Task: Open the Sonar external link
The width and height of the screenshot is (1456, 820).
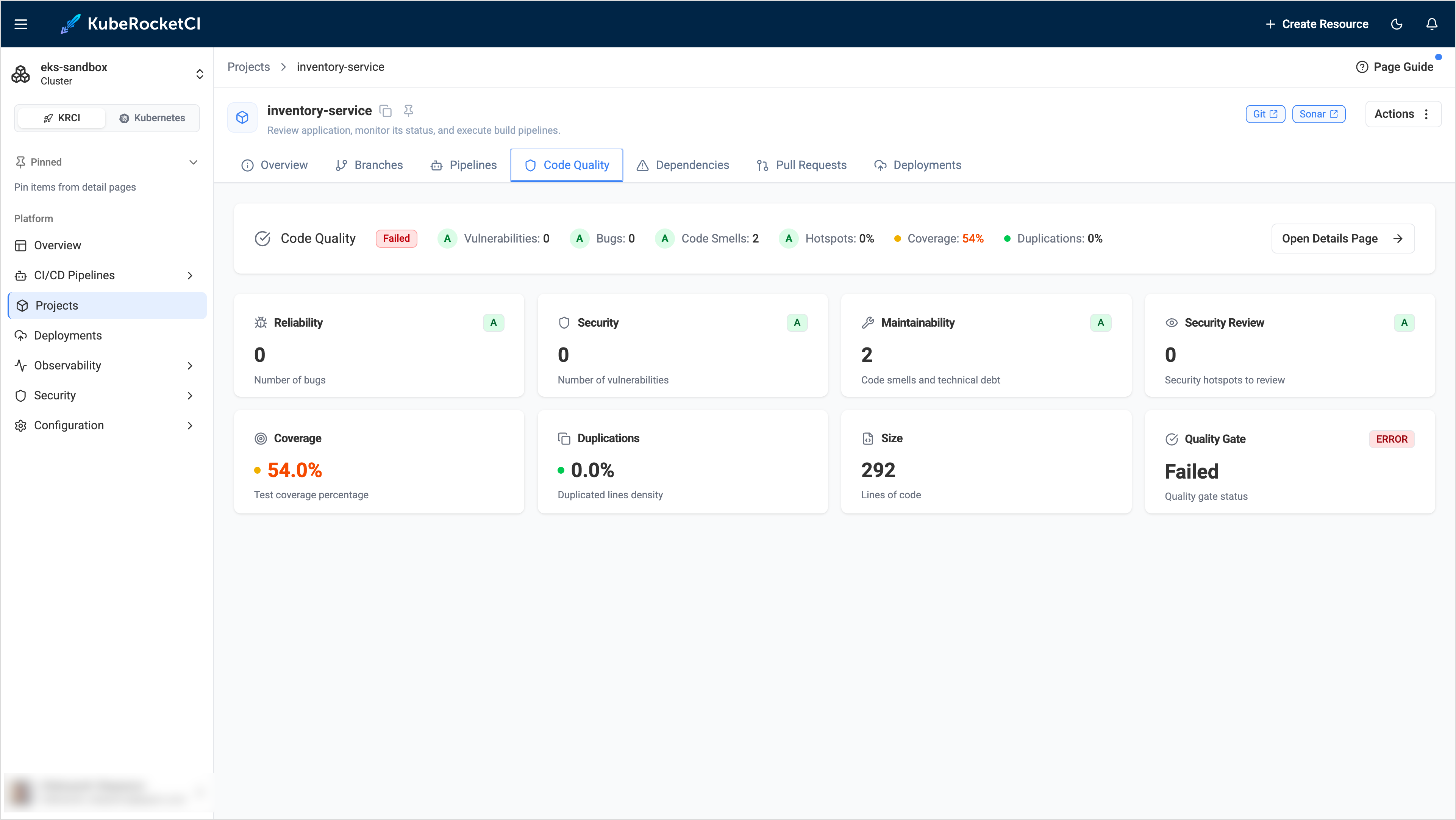Action: click(x=1318, y=114)
